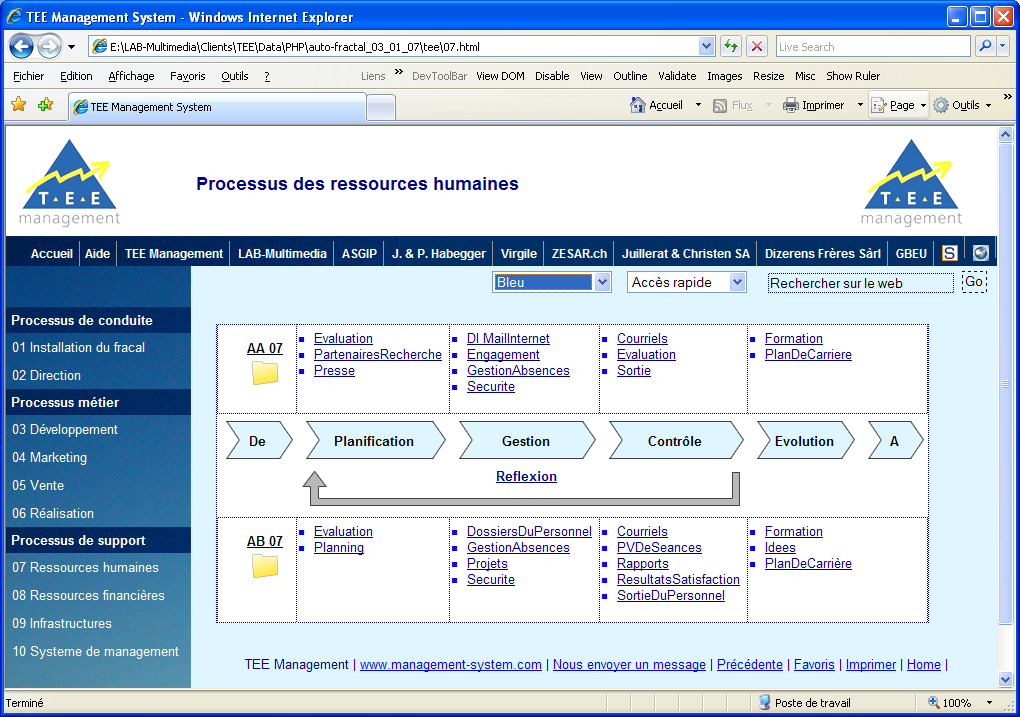Select 03 Développement in sidebar
The image size is (1020, 717).
pyautogui.click(x=65, y=429)
